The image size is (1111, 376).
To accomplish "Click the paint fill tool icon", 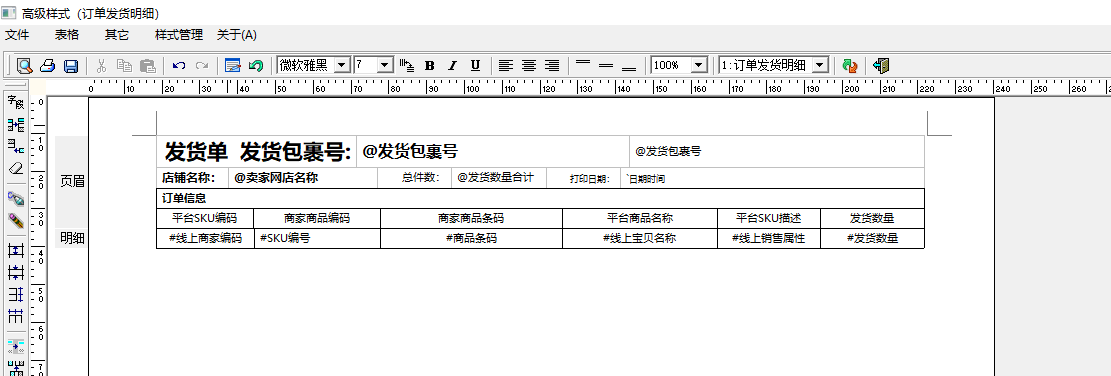I will click(16, 198).
